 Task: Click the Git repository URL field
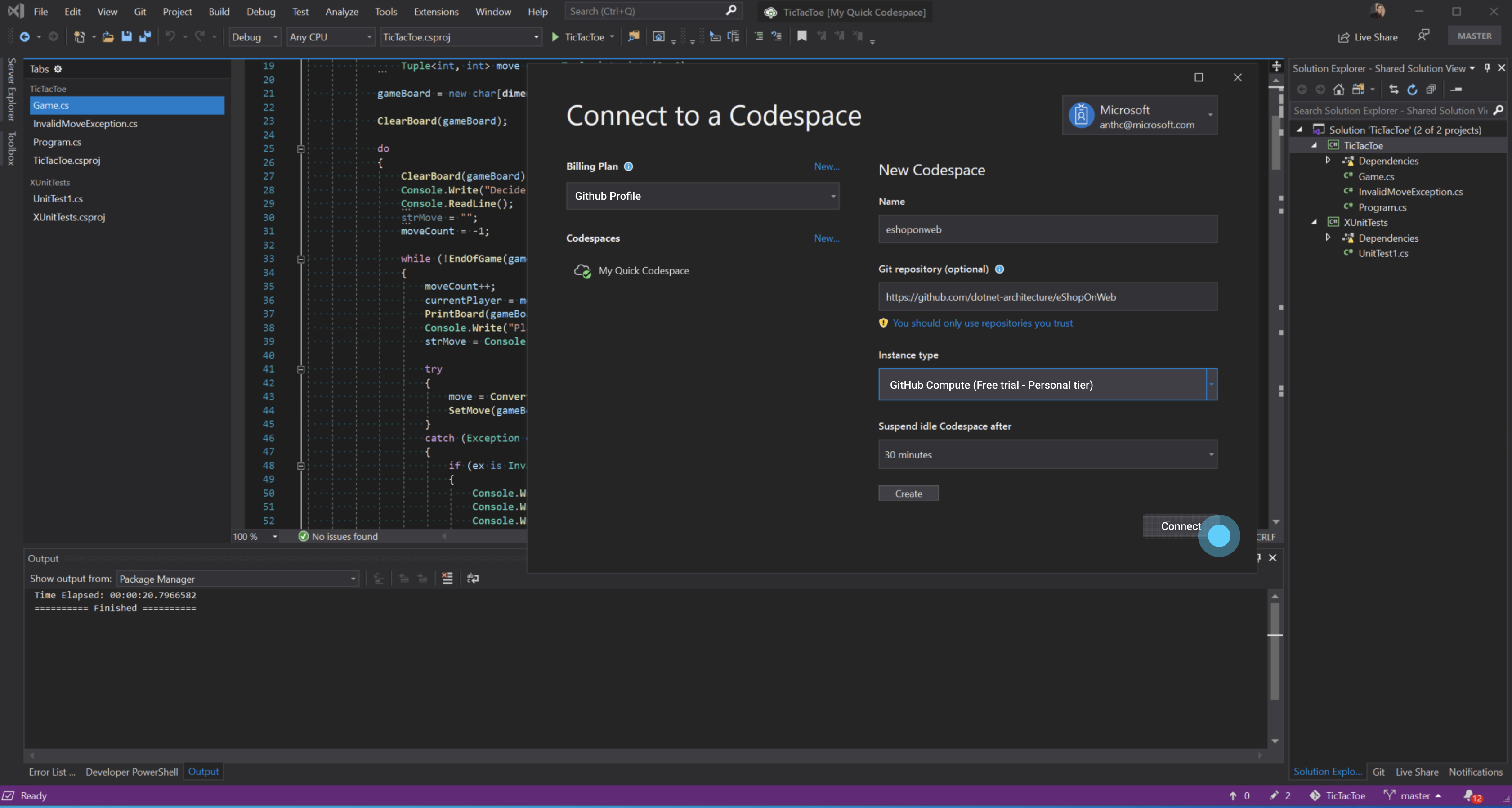point(1047,296)
